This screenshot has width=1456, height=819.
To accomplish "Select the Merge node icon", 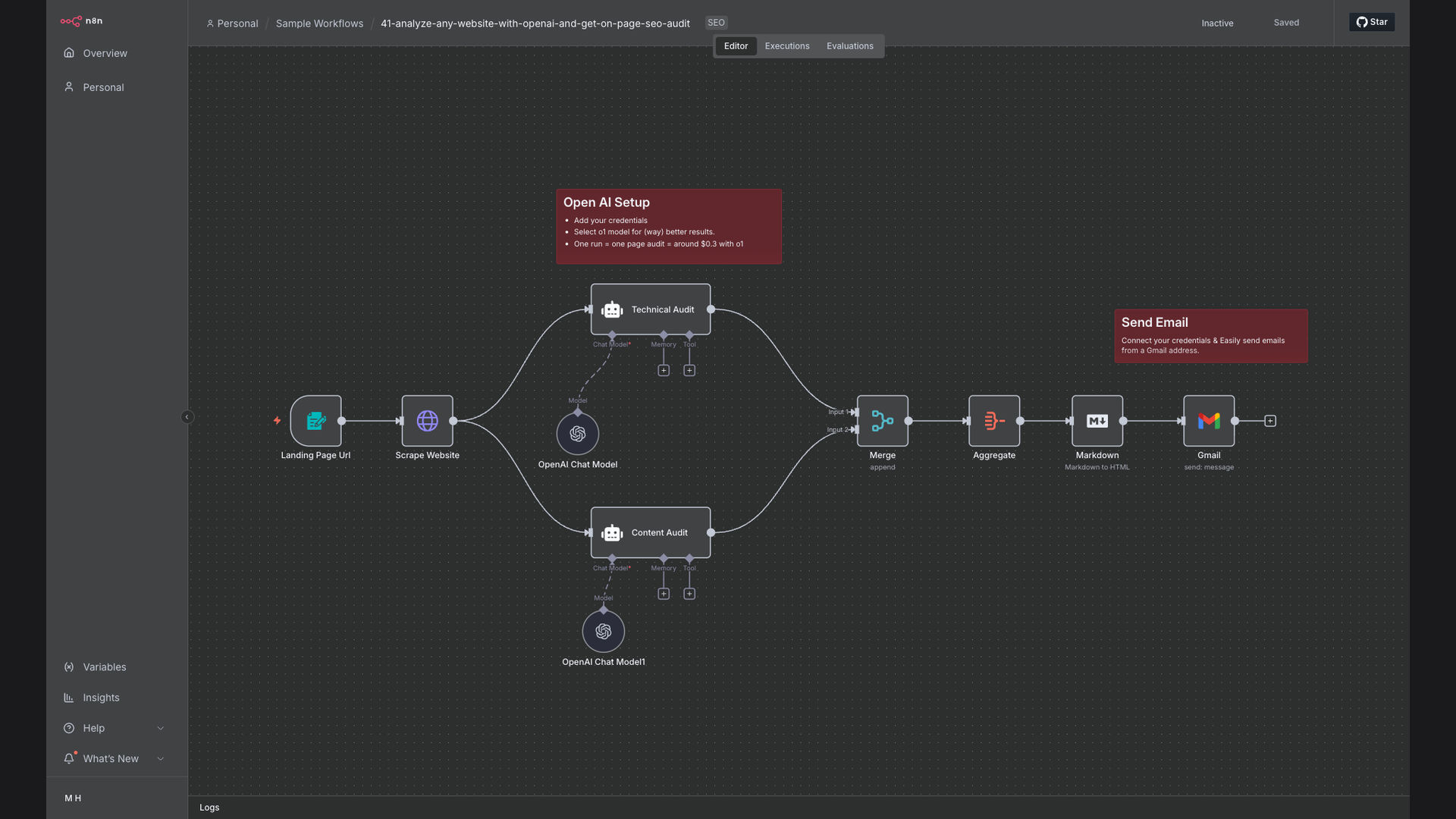I will click(883, 421).
